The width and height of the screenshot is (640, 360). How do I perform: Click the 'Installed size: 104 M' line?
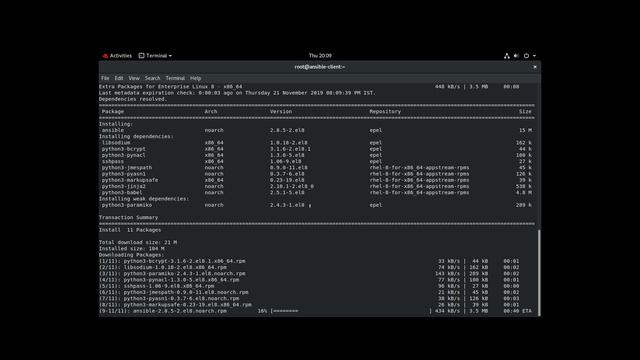pos(131,249)
